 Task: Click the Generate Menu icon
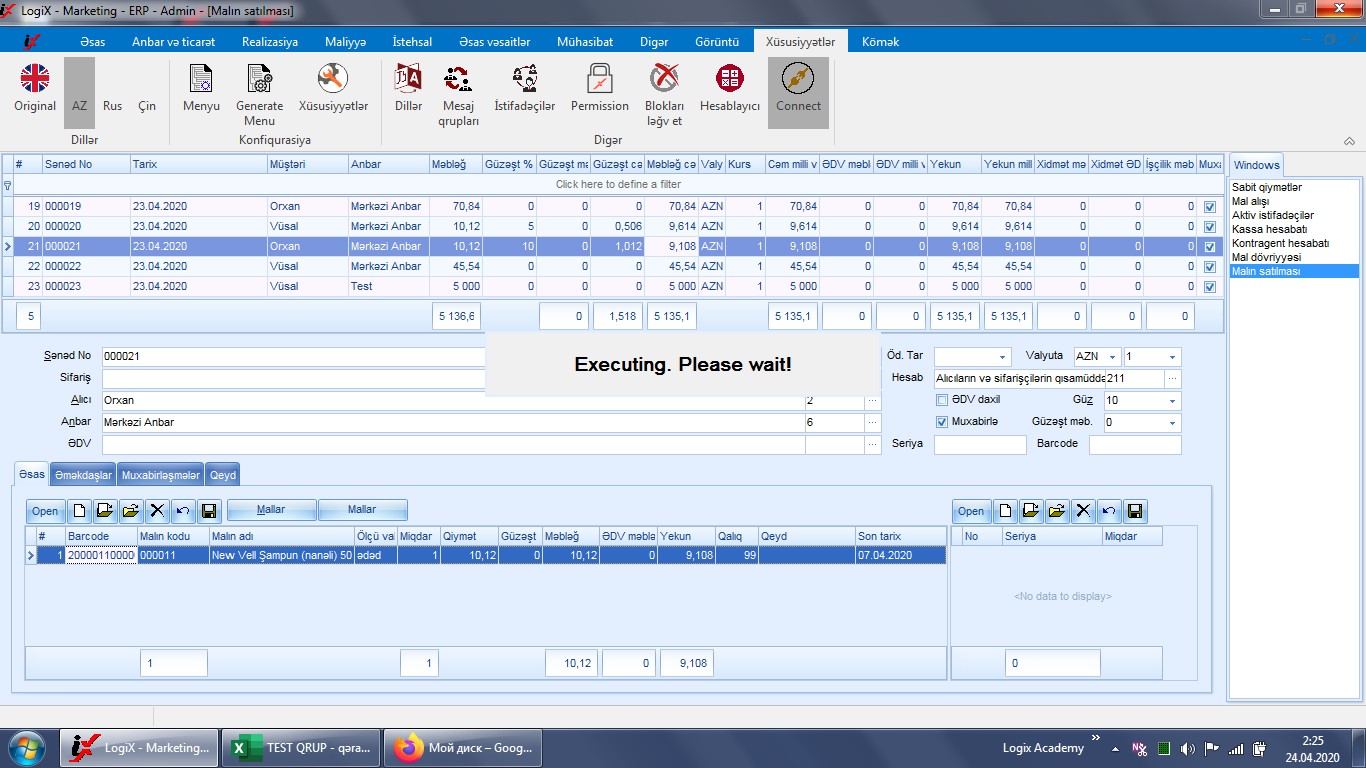(x=259, y=80)
